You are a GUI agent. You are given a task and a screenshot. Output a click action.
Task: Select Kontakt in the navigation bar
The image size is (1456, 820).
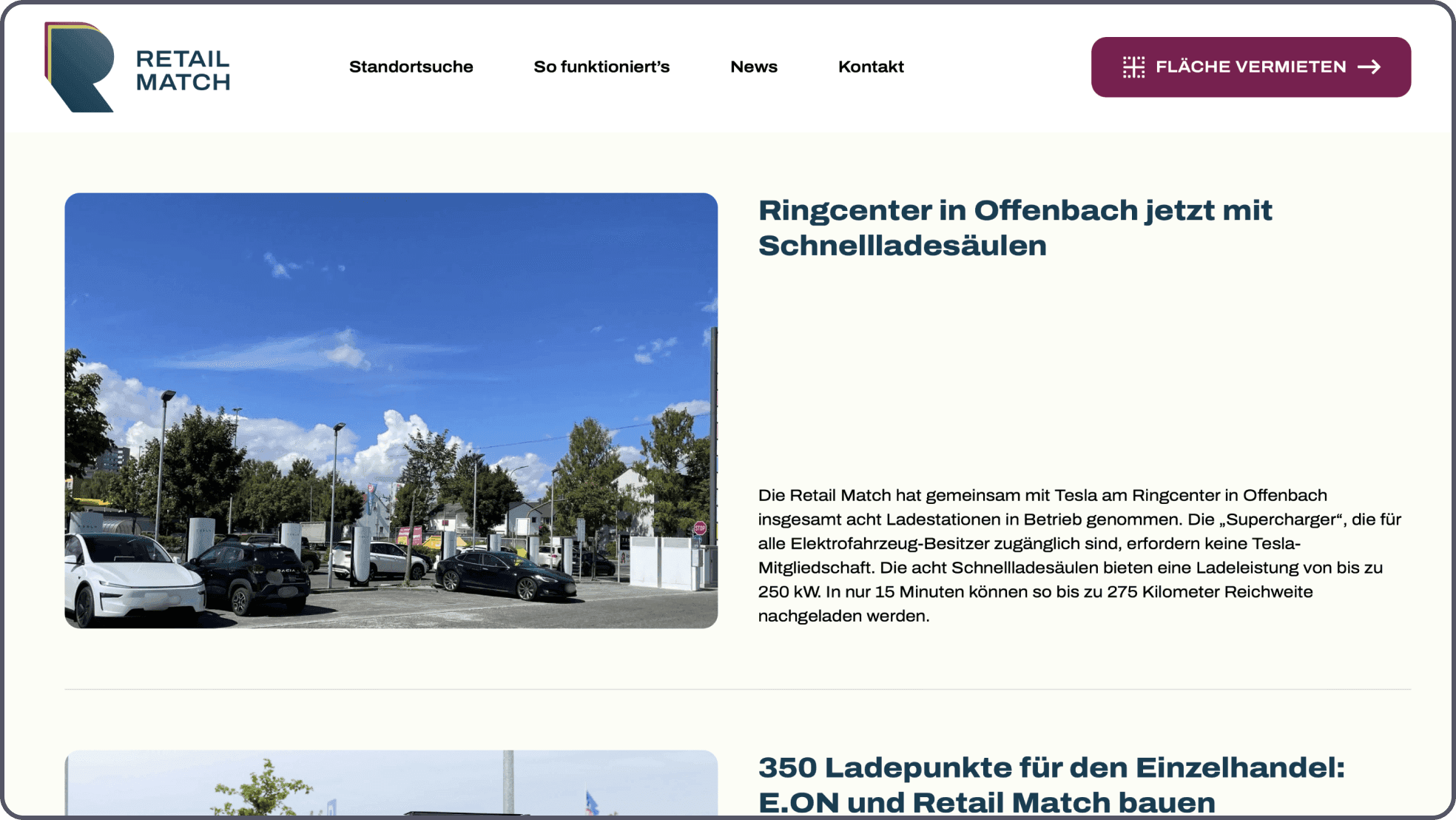(x=870, y=67)
